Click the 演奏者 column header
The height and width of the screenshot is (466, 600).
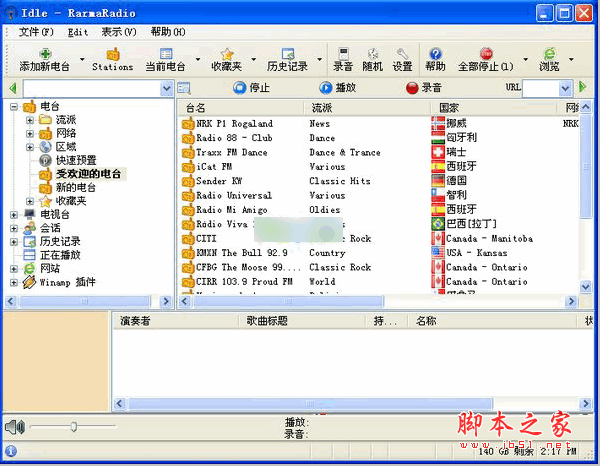[176, 321]
